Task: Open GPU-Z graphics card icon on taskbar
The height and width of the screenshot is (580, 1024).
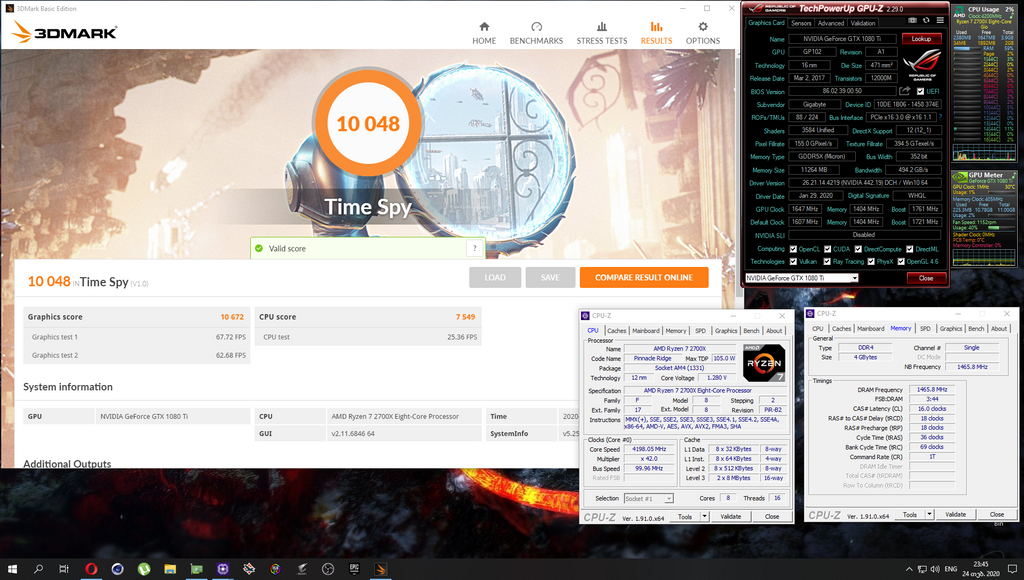Action: [x=197, y=569]
